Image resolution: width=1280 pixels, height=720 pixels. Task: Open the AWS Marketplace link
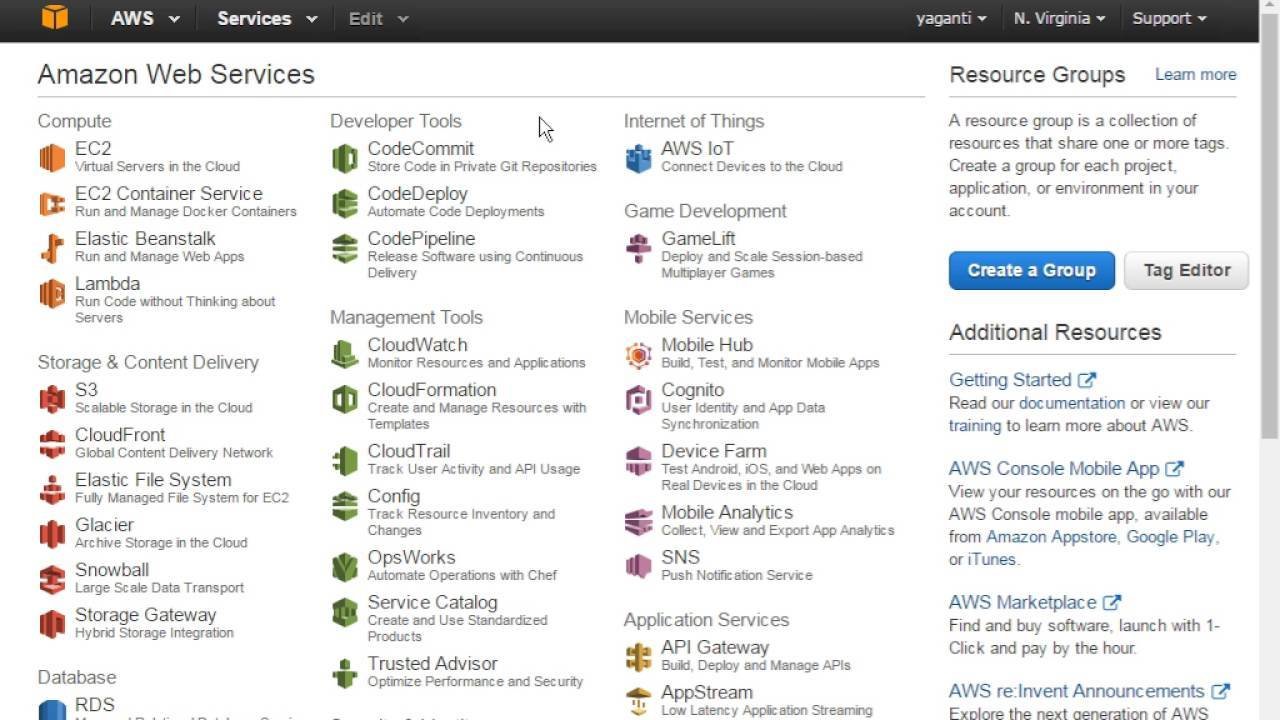(x=1035, y=603)
